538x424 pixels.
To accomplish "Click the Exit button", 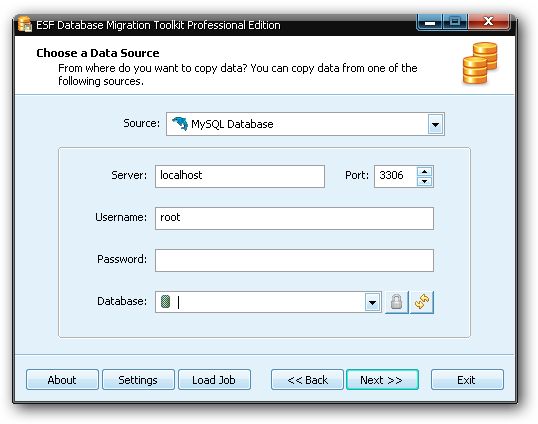I will [467, 380].
